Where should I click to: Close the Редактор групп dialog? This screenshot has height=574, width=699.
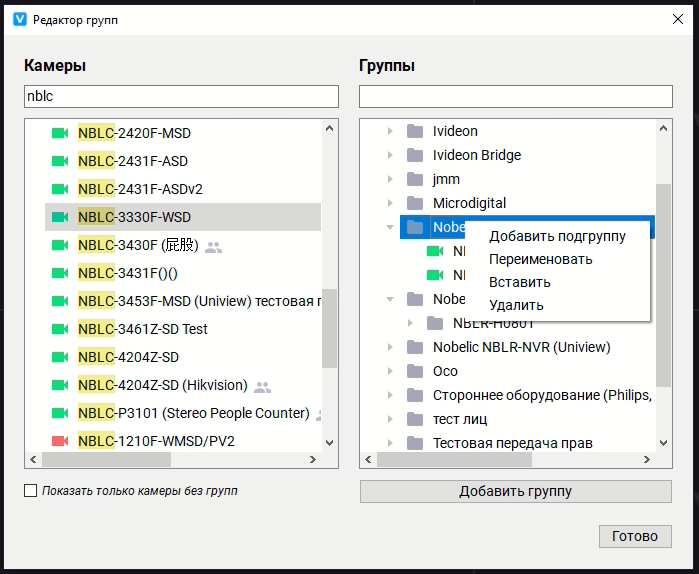click(x=678, y=19)
